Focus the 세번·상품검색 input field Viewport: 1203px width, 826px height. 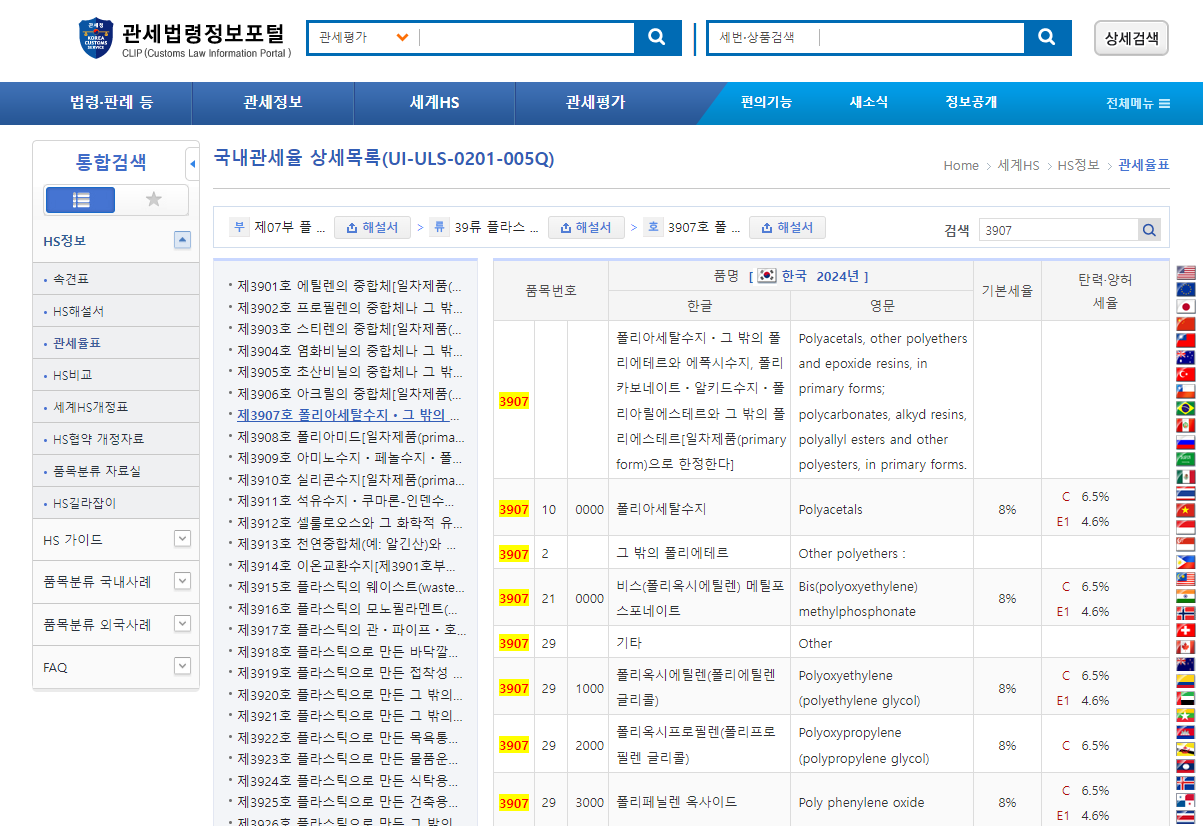click(920, 37)
